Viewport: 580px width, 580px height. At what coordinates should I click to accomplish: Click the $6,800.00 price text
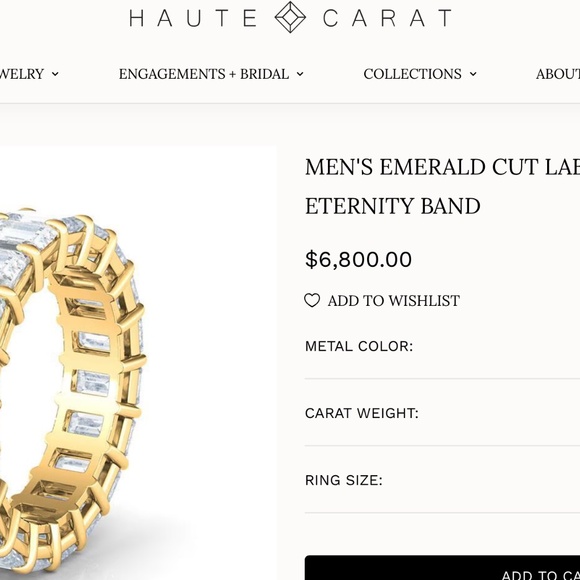(x=358, y=259)
